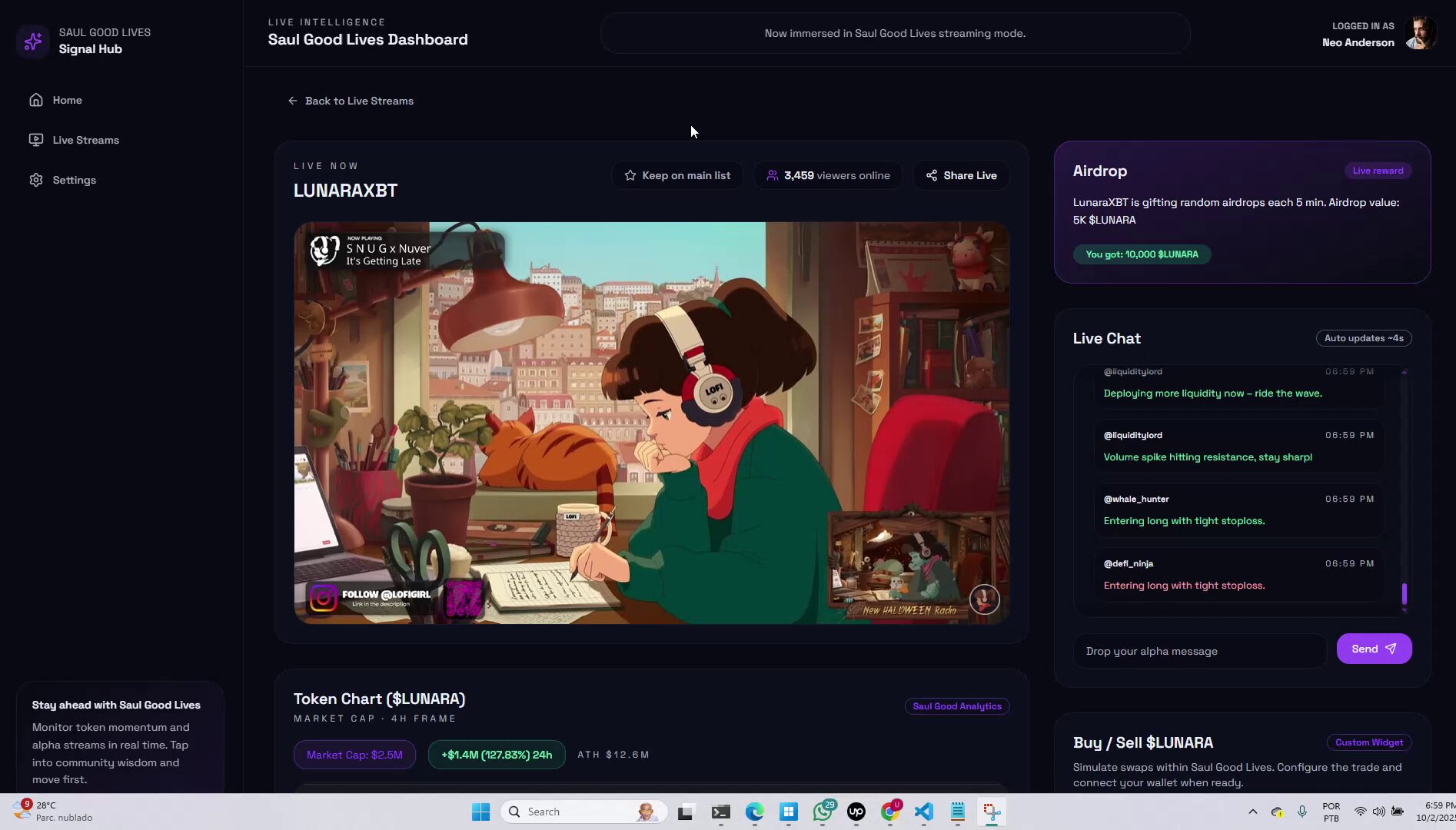Viewport: 1456px width, 830px height.
Task: Click the Live reward badge
Action: tap(1378, 171)
